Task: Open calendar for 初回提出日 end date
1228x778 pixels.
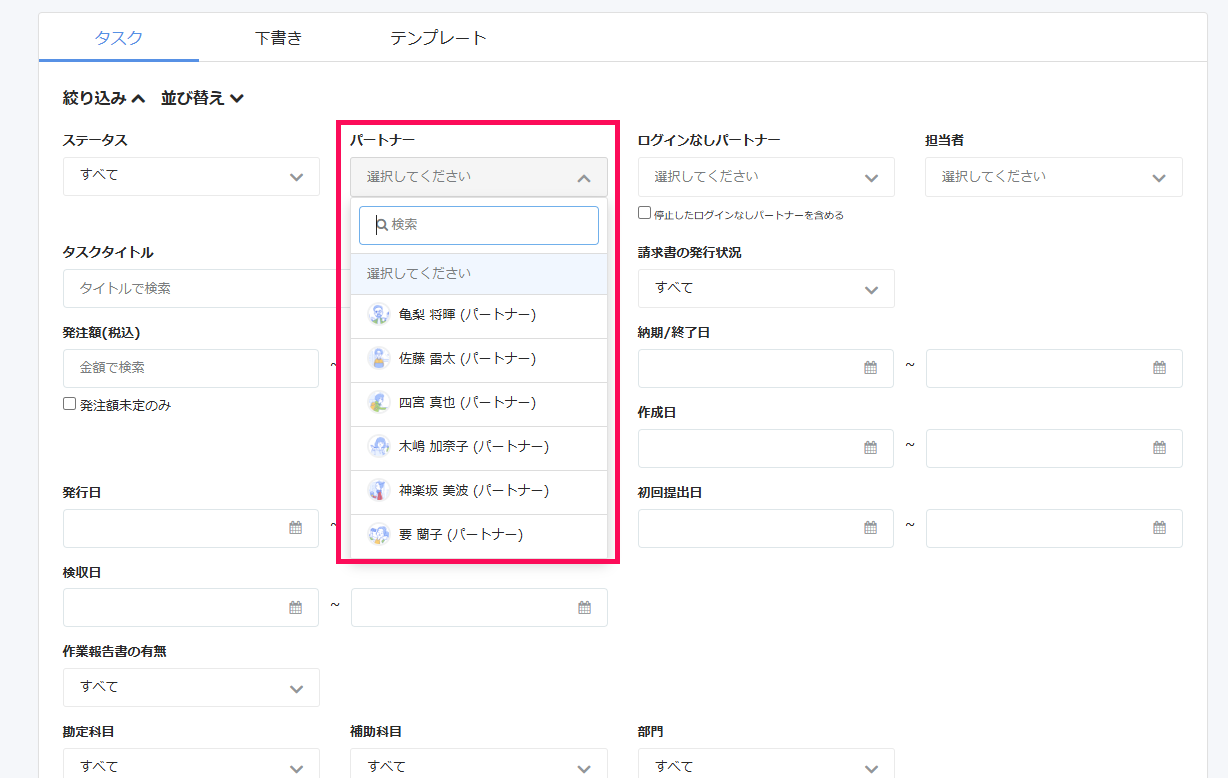Action: (1160, 528)
